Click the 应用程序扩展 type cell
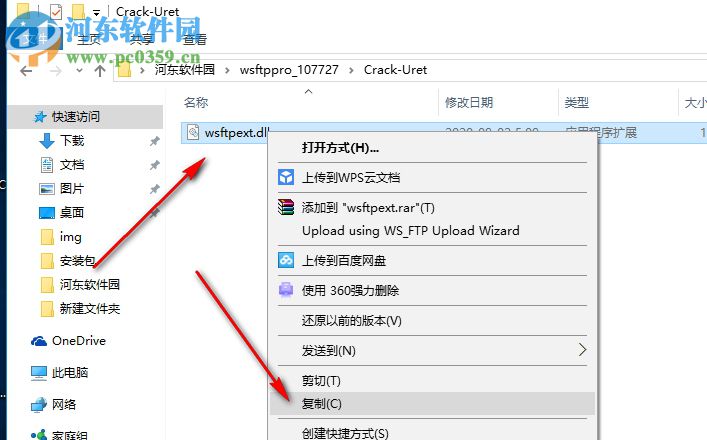 [601, 133]
